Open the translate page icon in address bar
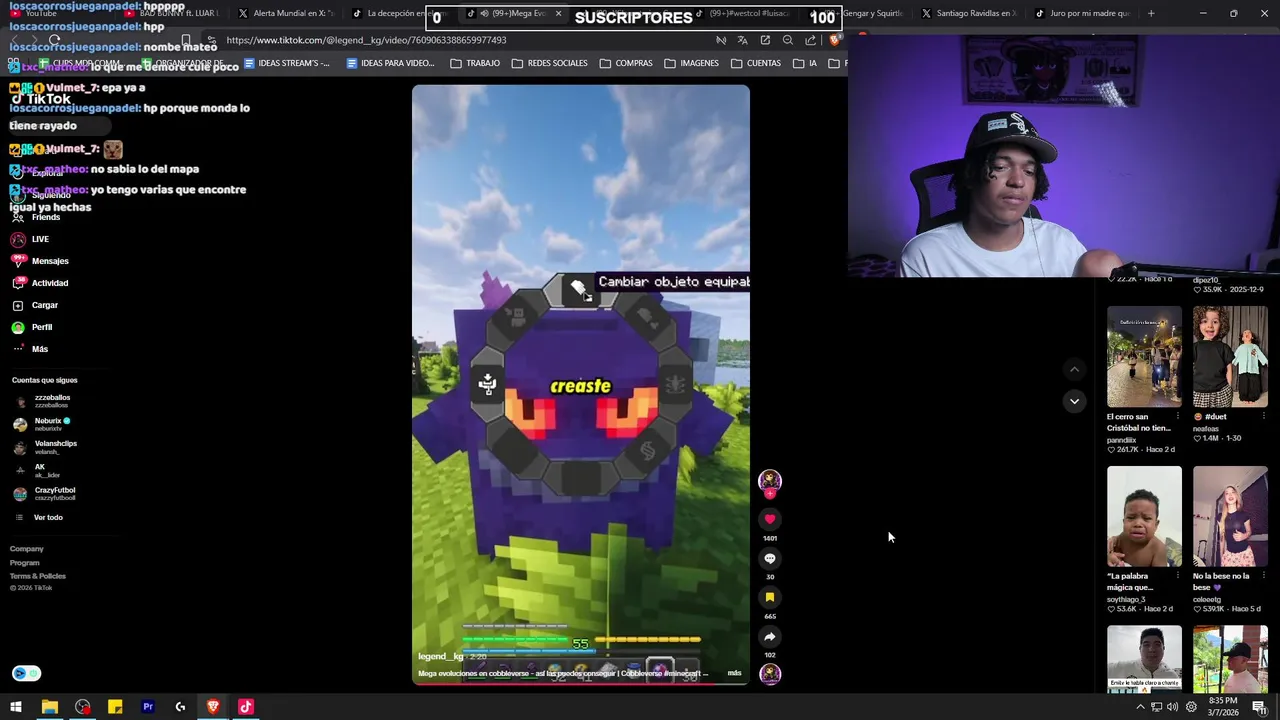Image resolution: width=1280 pixels, height=720 pixels. (x=742, y=40)
